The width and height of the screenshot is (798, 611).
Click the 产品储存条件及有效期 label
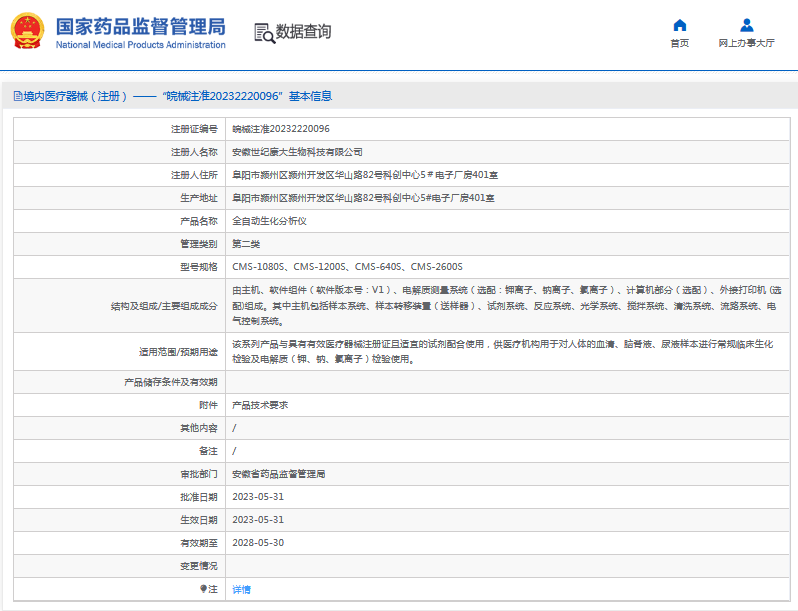coord(170,382)
